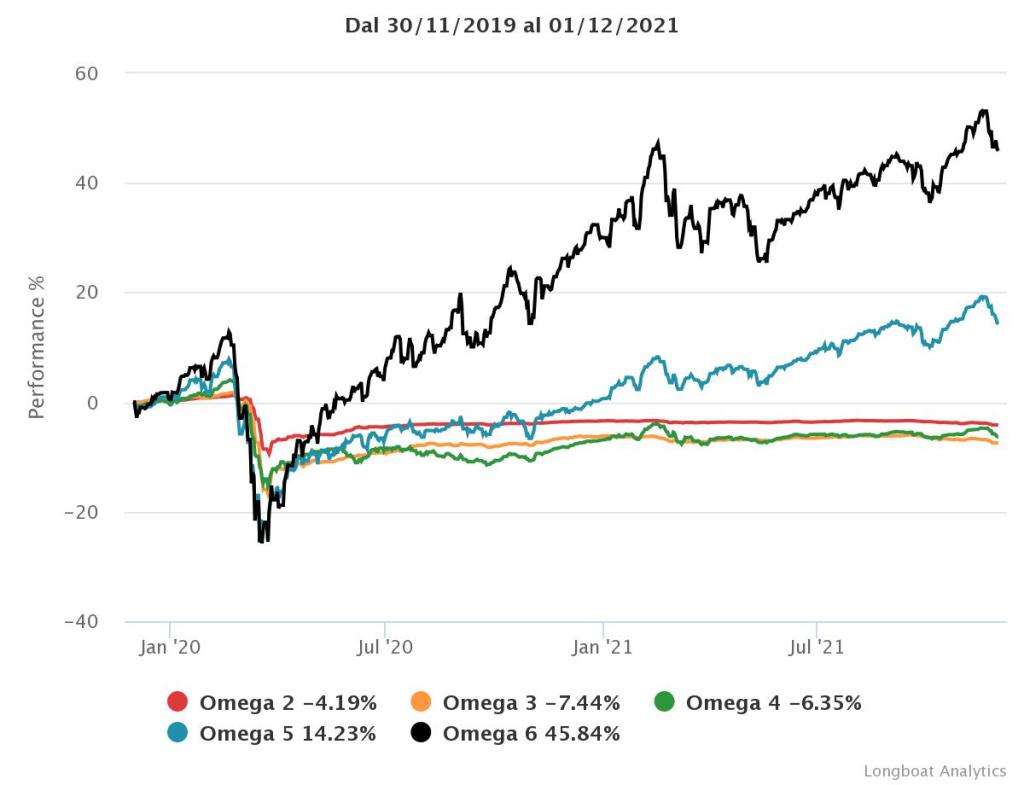1024x785 pixels.
Task: Click the green Omega 4 legend dot
Action: click(665, 703)
